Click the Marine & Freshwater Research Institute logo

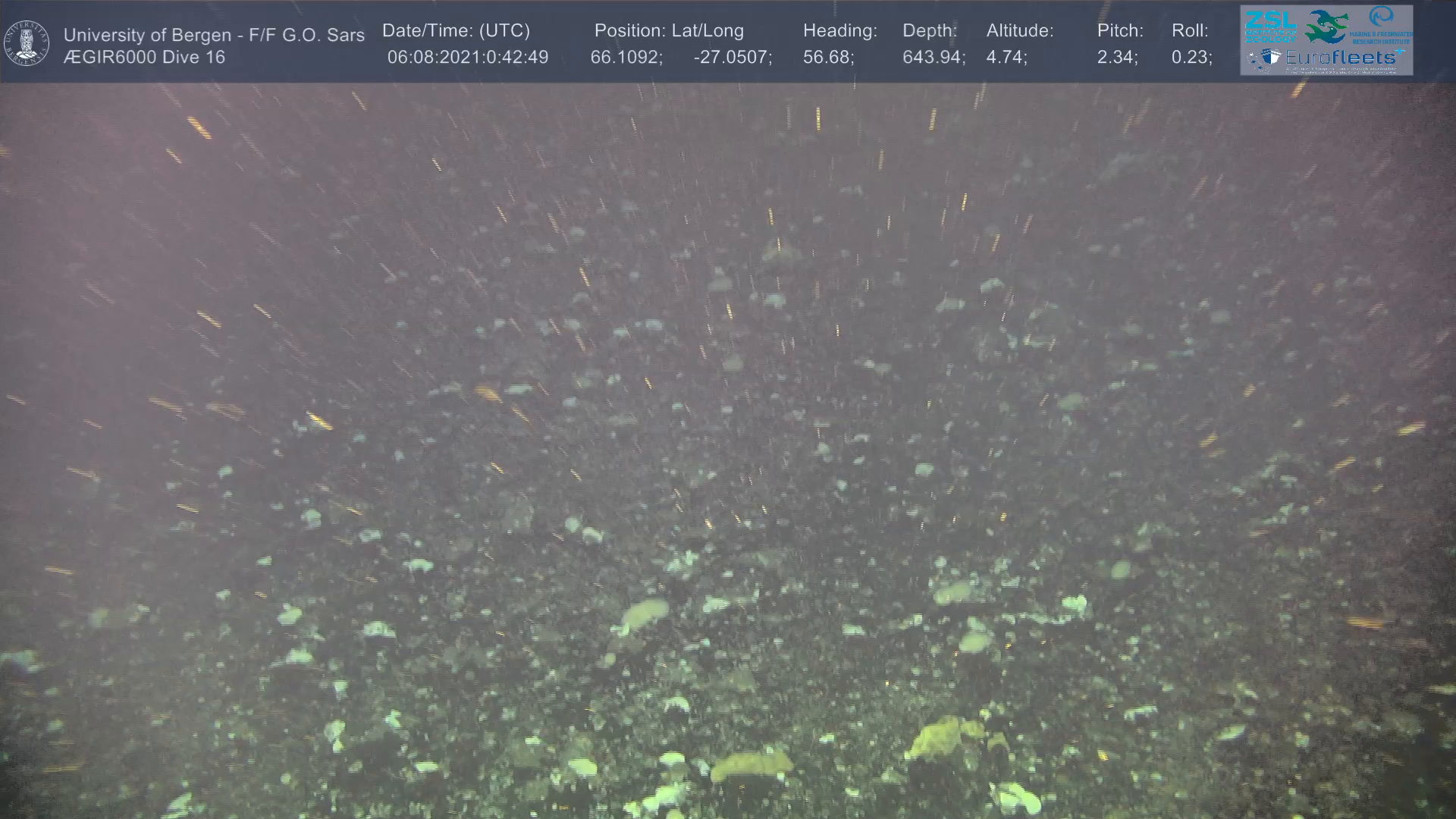click(x=1382, y=24)
